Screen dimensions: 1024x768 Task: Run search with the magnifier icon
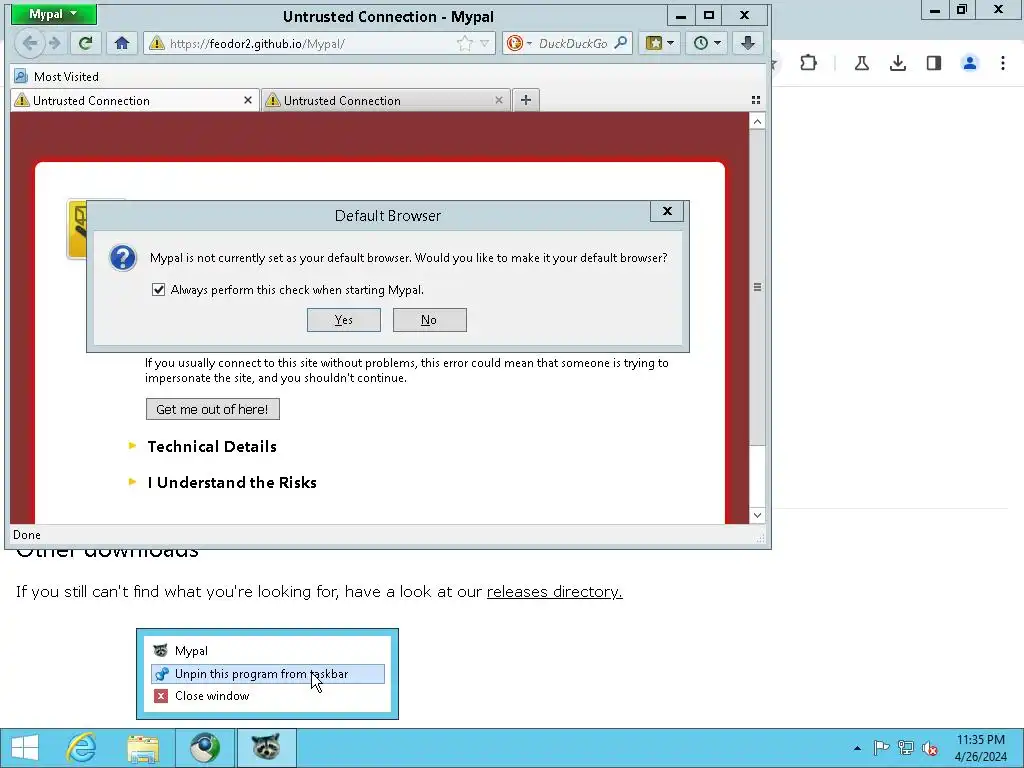tap(621, 43)
